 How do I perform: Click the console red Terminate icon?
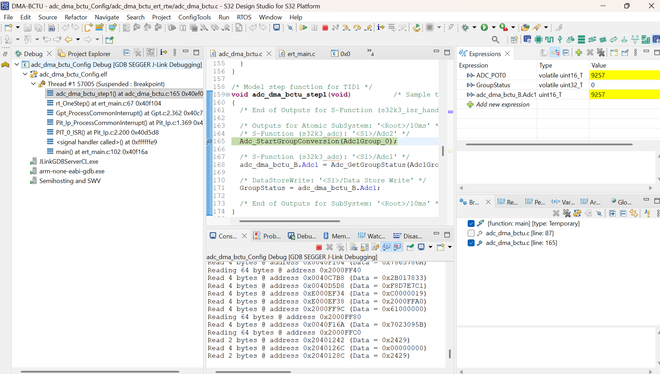pyautogui.click(x=319, y=247)
